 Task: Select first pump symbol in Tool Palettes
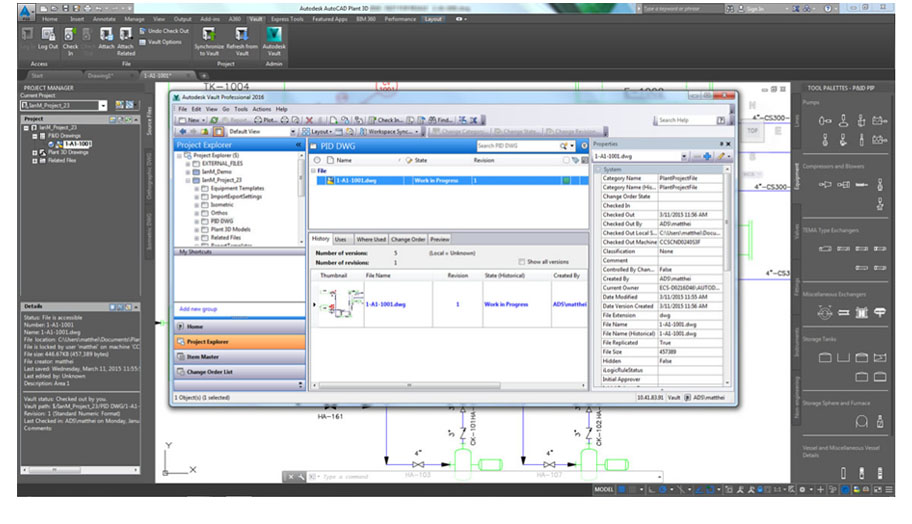pyautogui.click(x=825, y=121)
